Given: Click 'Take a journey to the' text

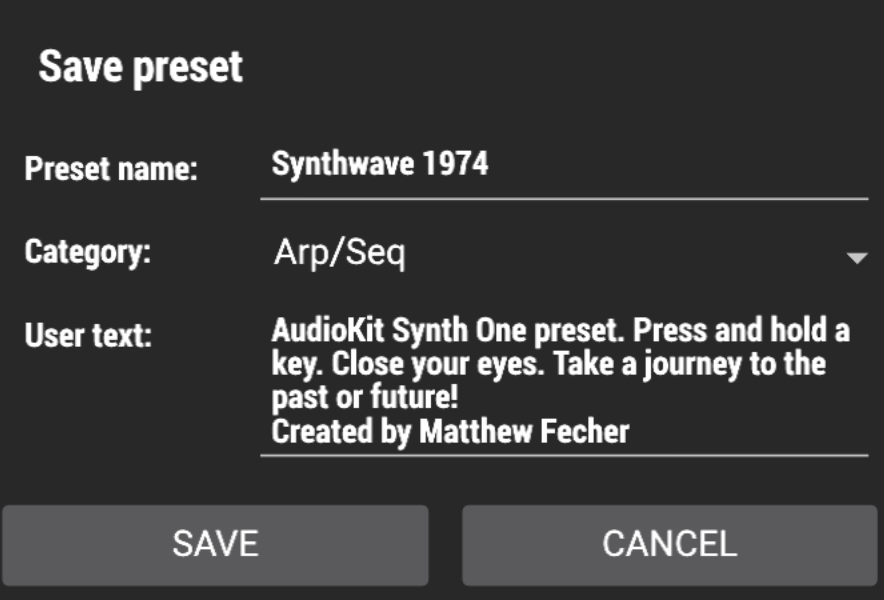Looking at the screenshot, I should tap(690, 364).
